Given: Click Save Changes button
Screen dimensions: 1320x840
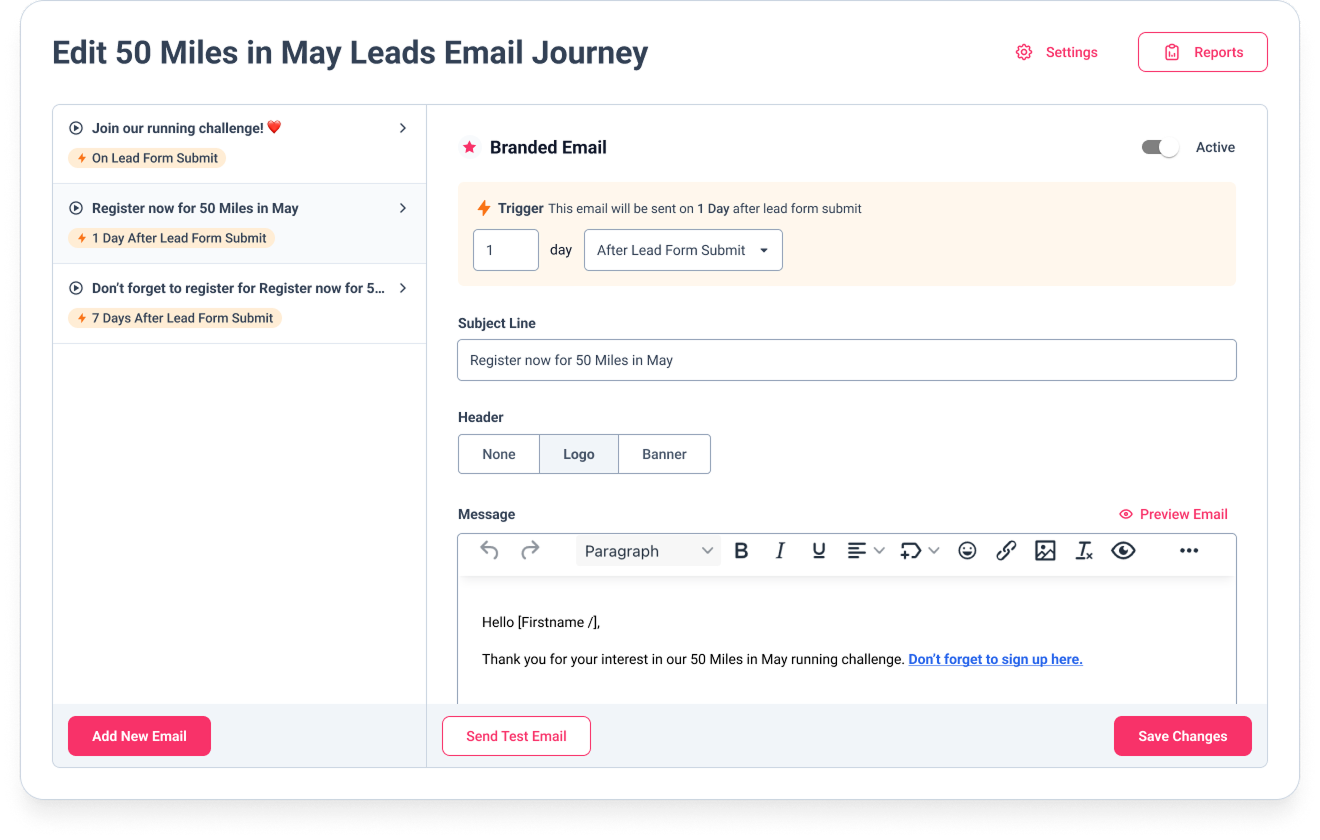Looking at the screenshot, I should (x=1183, y=736).
